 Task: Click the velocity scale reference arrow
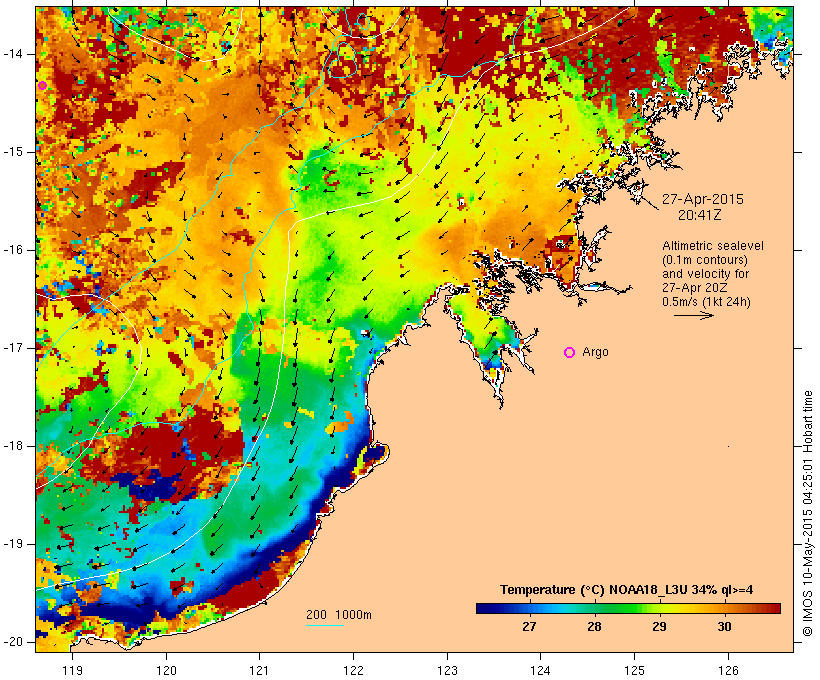point(693,315)
